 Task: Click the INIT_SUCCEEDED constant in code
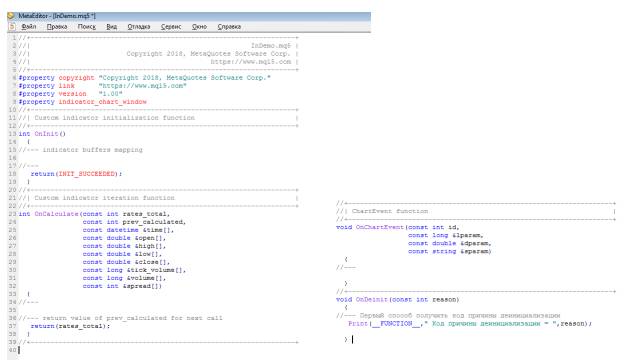(x=87, y=174)
